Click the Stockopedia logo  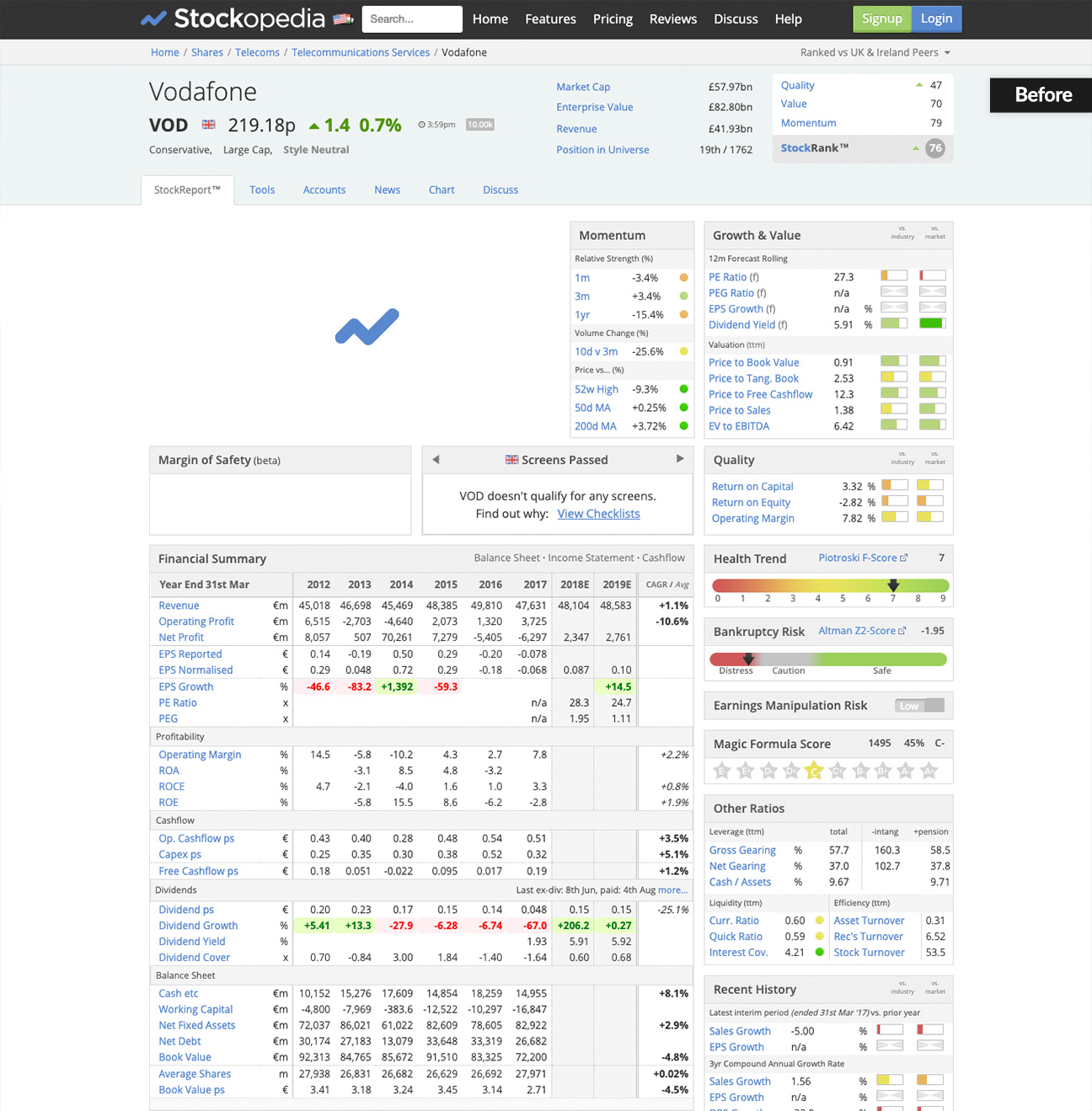233,19
